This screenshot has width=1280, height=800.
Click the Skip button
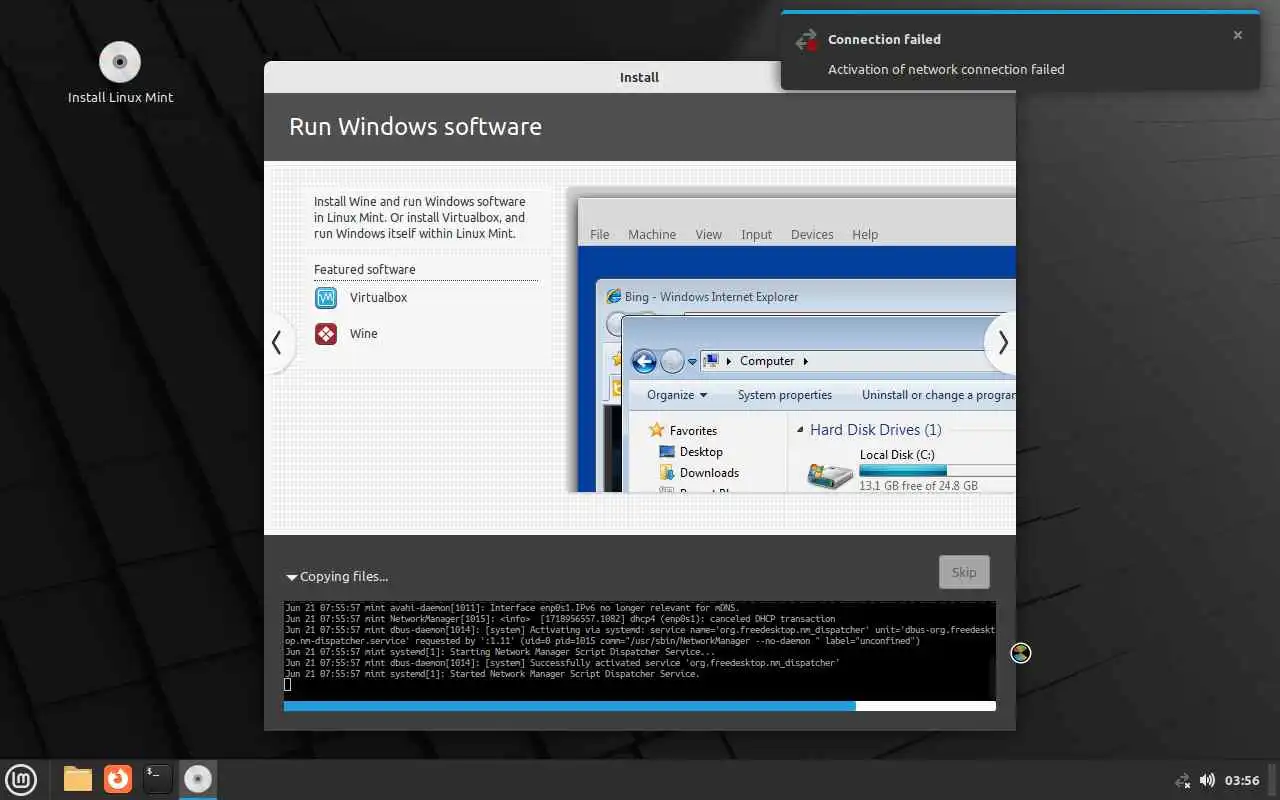click(x=964, y=572)
